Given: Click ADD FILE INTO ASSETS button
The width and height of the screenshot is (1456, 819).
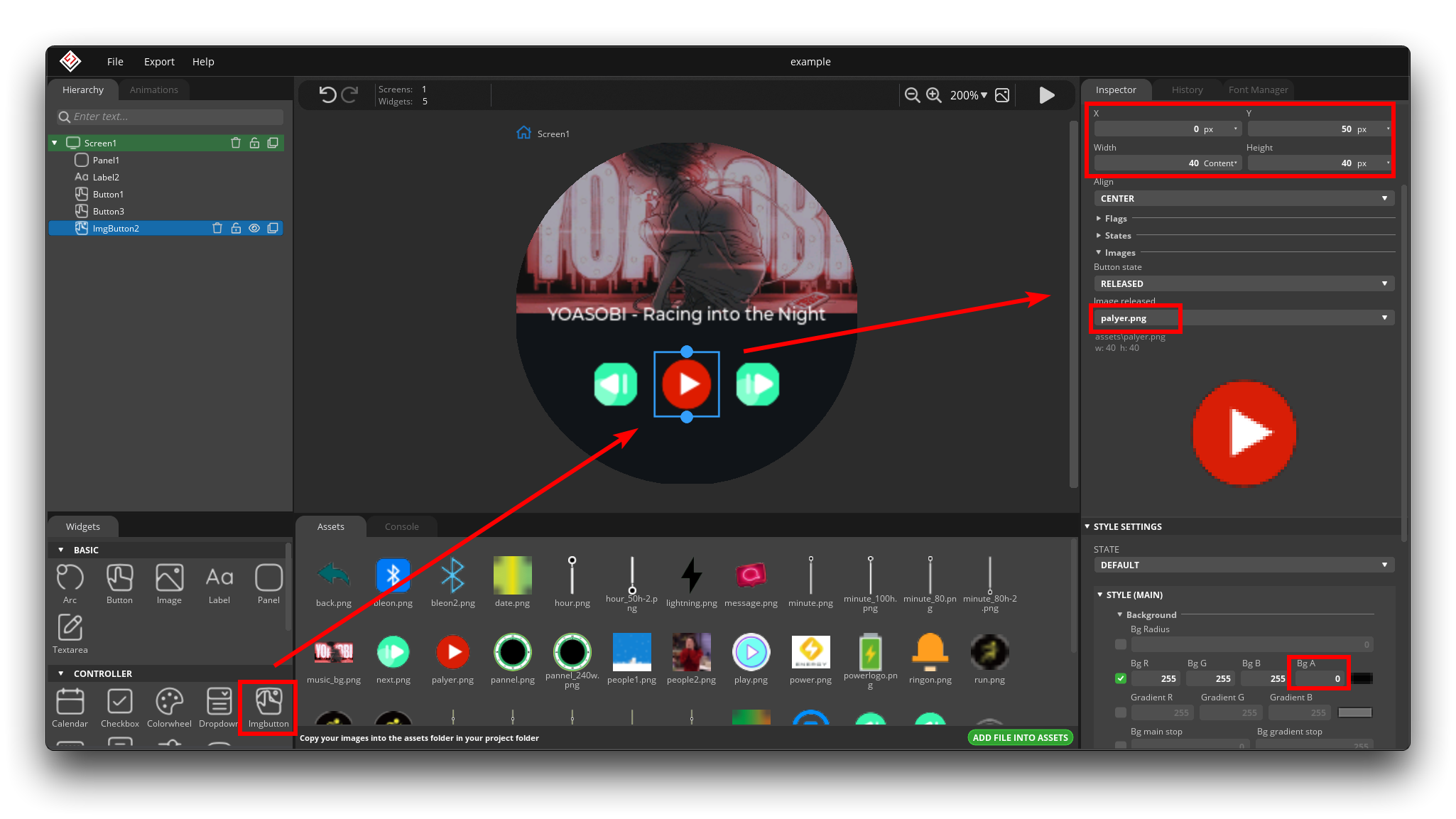Looking at the screenshot, I should (1020, 737).
